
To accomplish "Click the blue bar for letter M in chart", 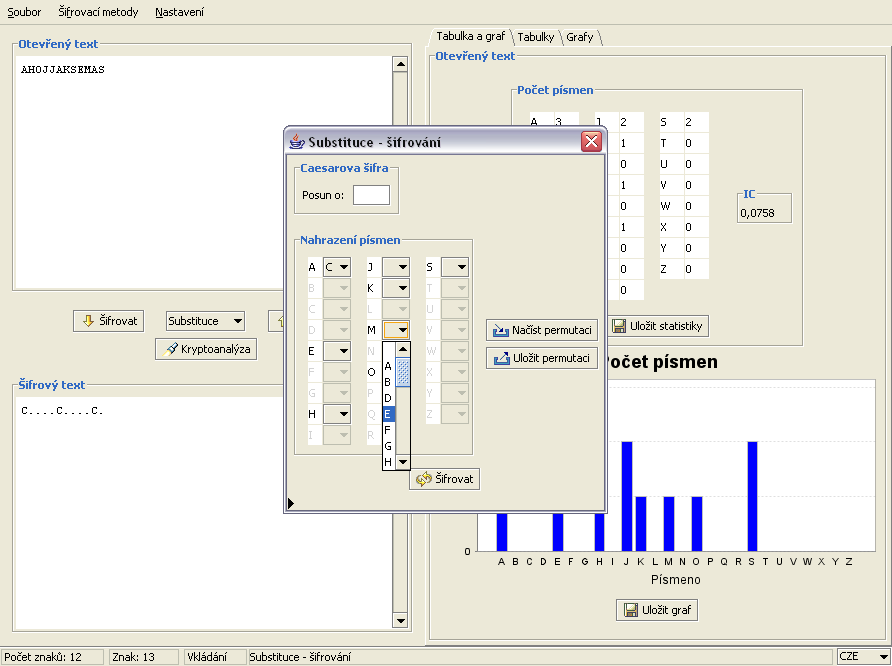I will coord(669,524).
